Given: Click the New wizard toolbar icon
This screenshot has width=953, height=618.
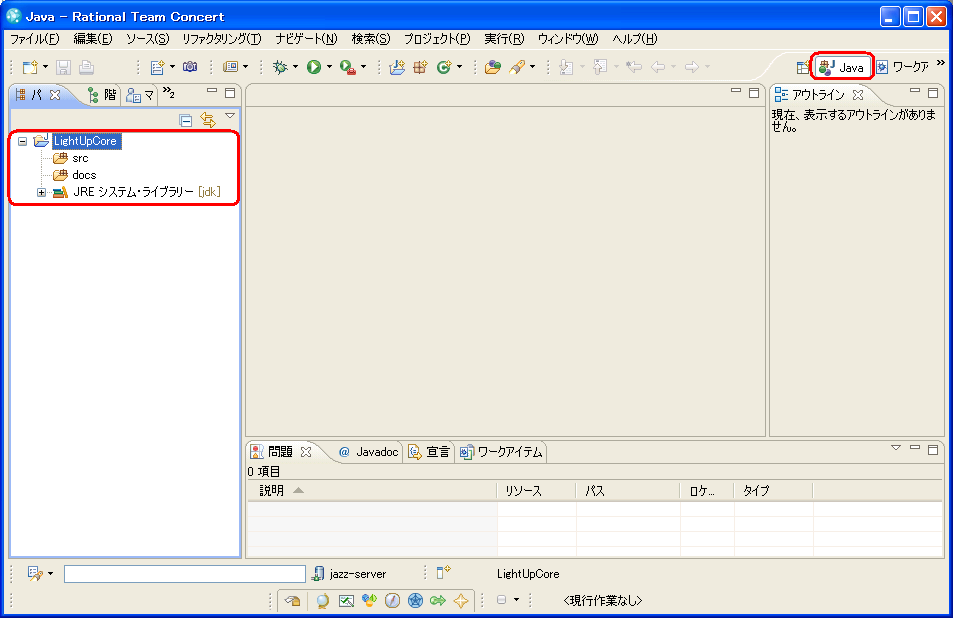Looking at the screenshot, I should click(x=30, y=67).
